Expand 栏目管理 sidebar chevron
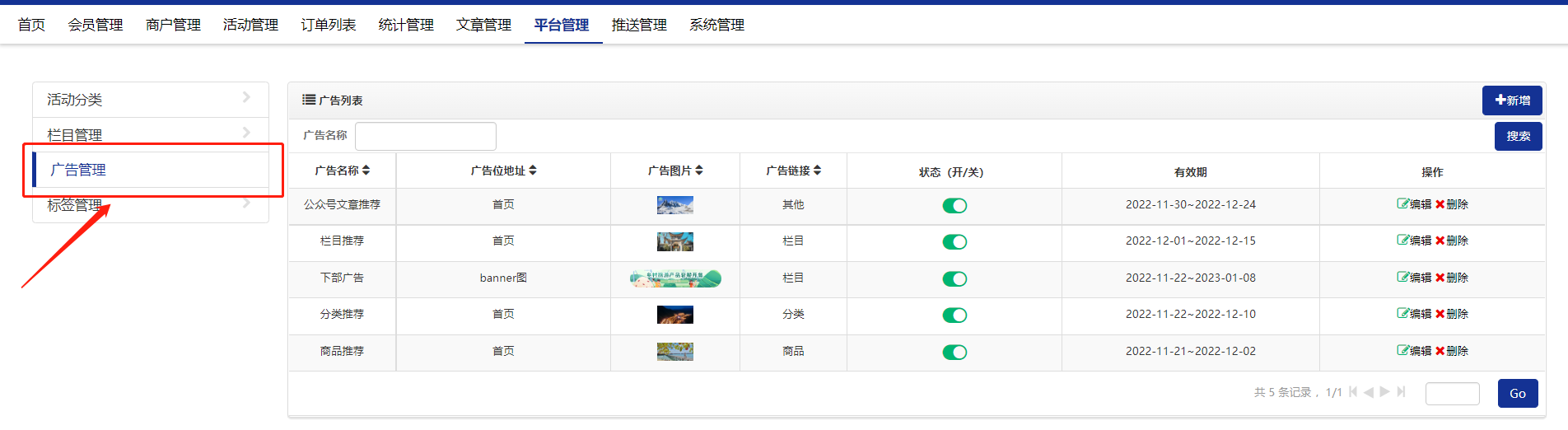 tap(246, 133)
